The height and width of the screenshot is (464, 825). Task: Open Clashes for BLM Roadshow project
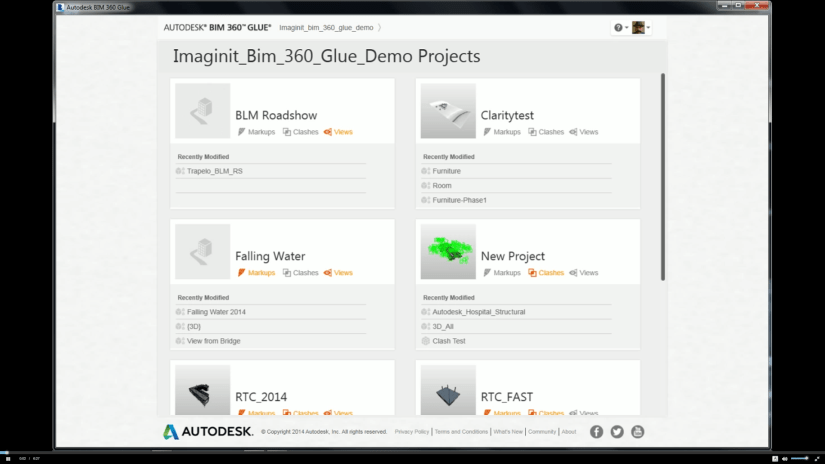coord(300,132)
